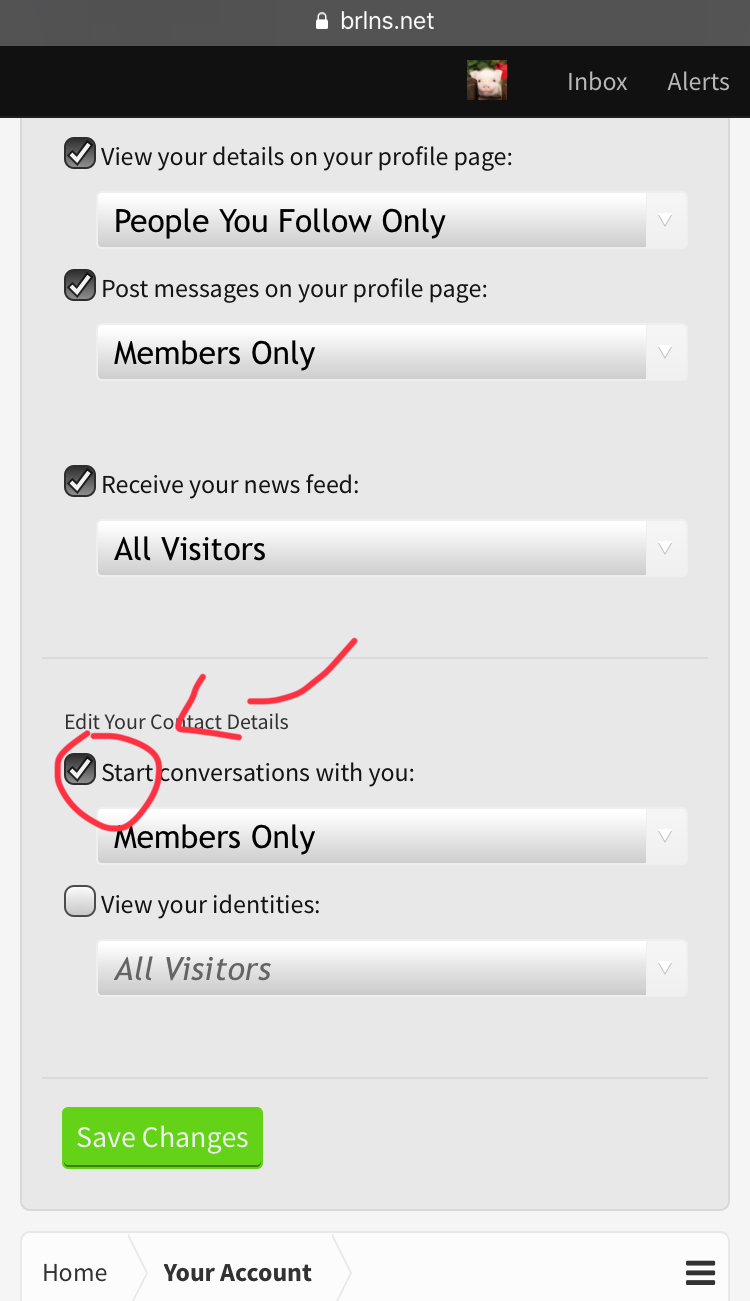750x1301 pixels.
Task: Enable the View your identities checkbox
Action: pos(80,902)
